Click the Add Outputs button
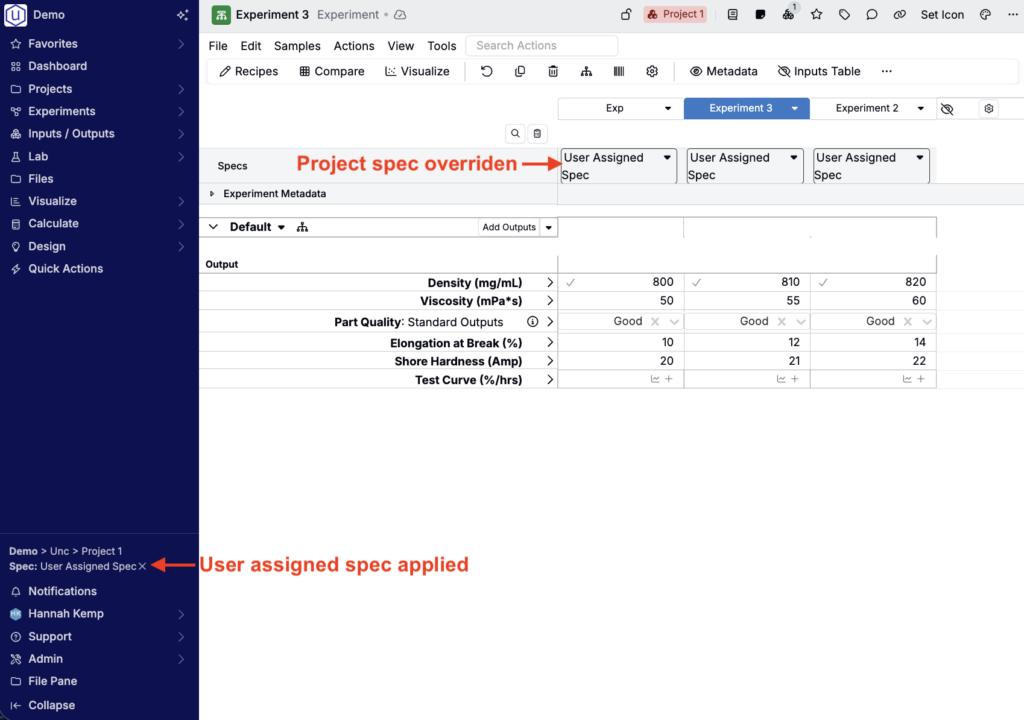The height and width of the screenshot is (720, 1024). pyautogui.click(x=509, y=228)
